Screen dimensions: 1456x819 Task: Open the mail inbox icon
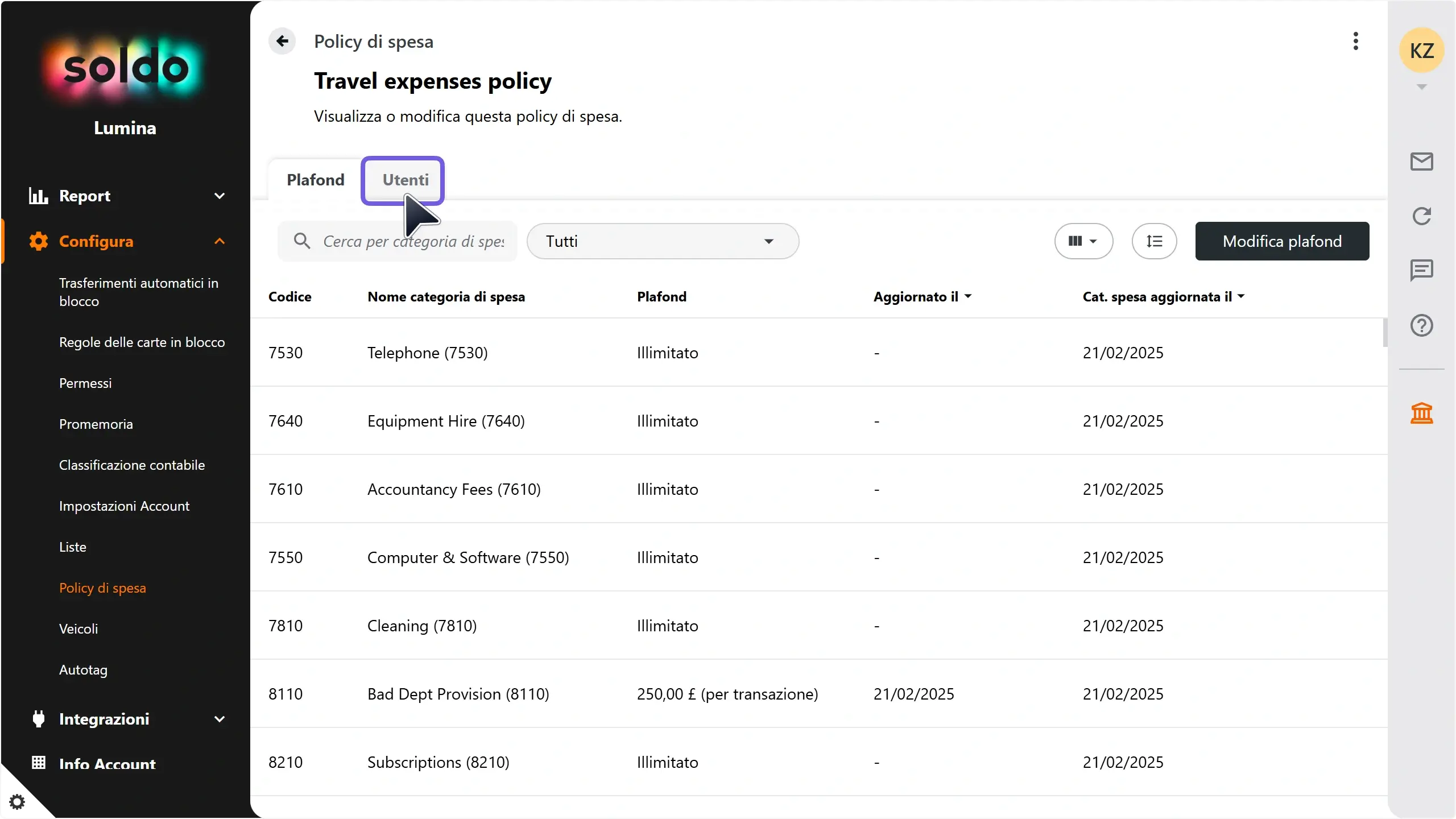coord(1421,162)
